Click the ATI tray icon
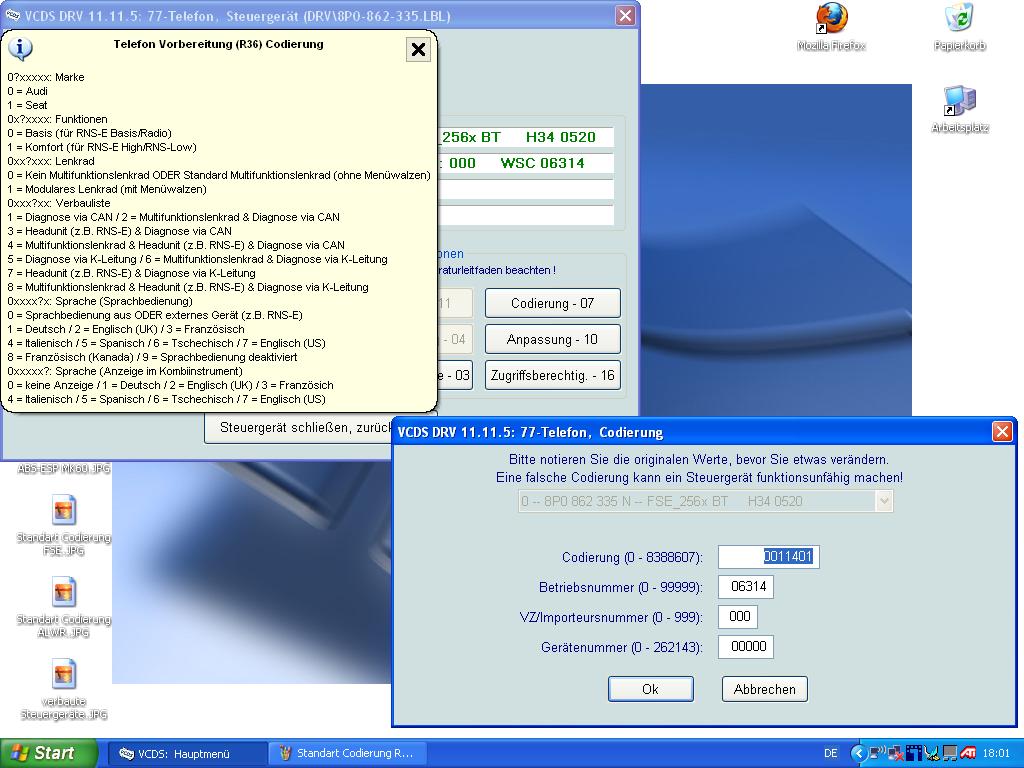This screenshot has height=768, width=1024. (968, 753)
